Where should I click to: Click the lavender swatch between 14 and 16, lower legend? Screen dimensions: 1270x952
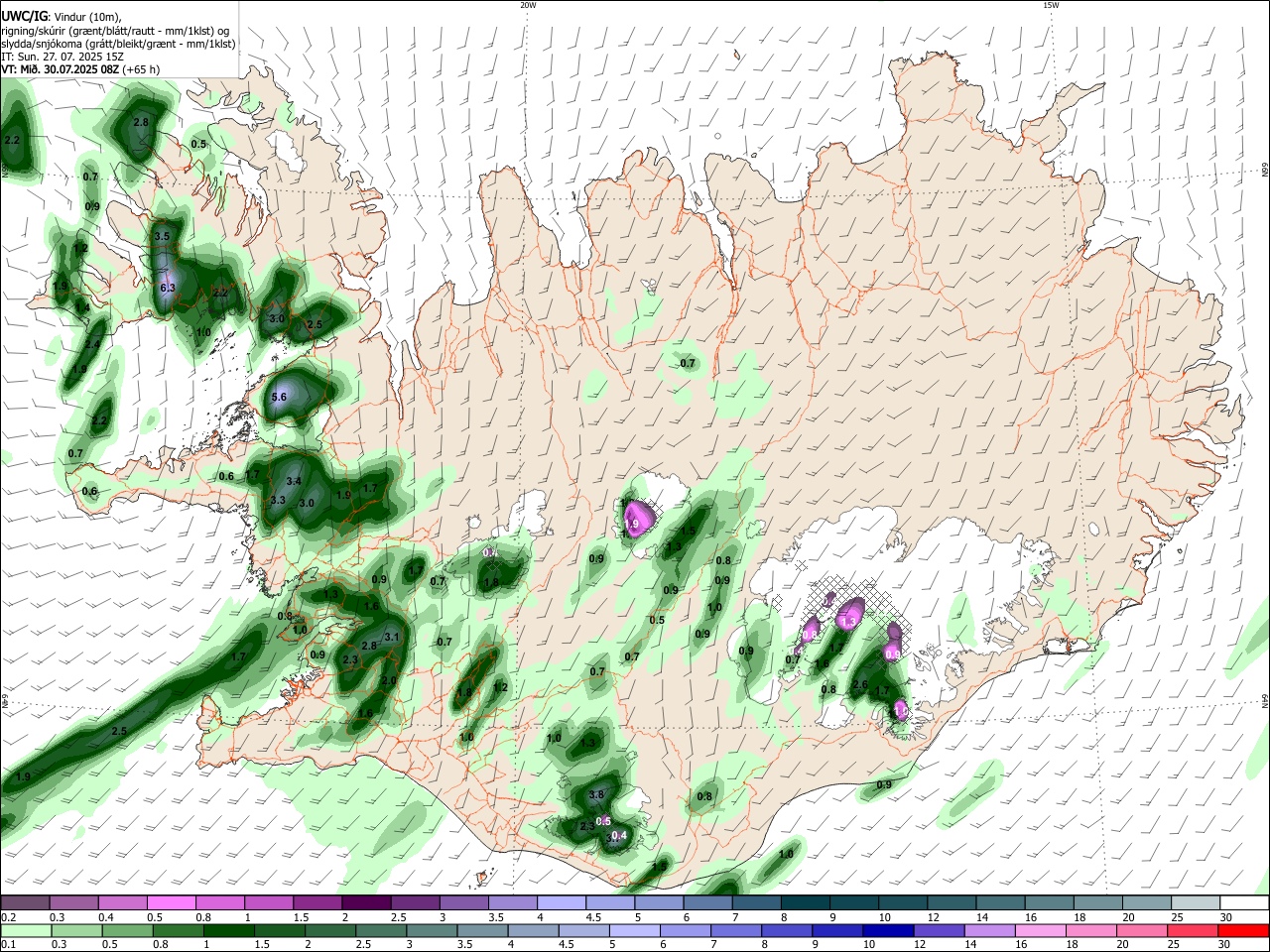point(988,931)
